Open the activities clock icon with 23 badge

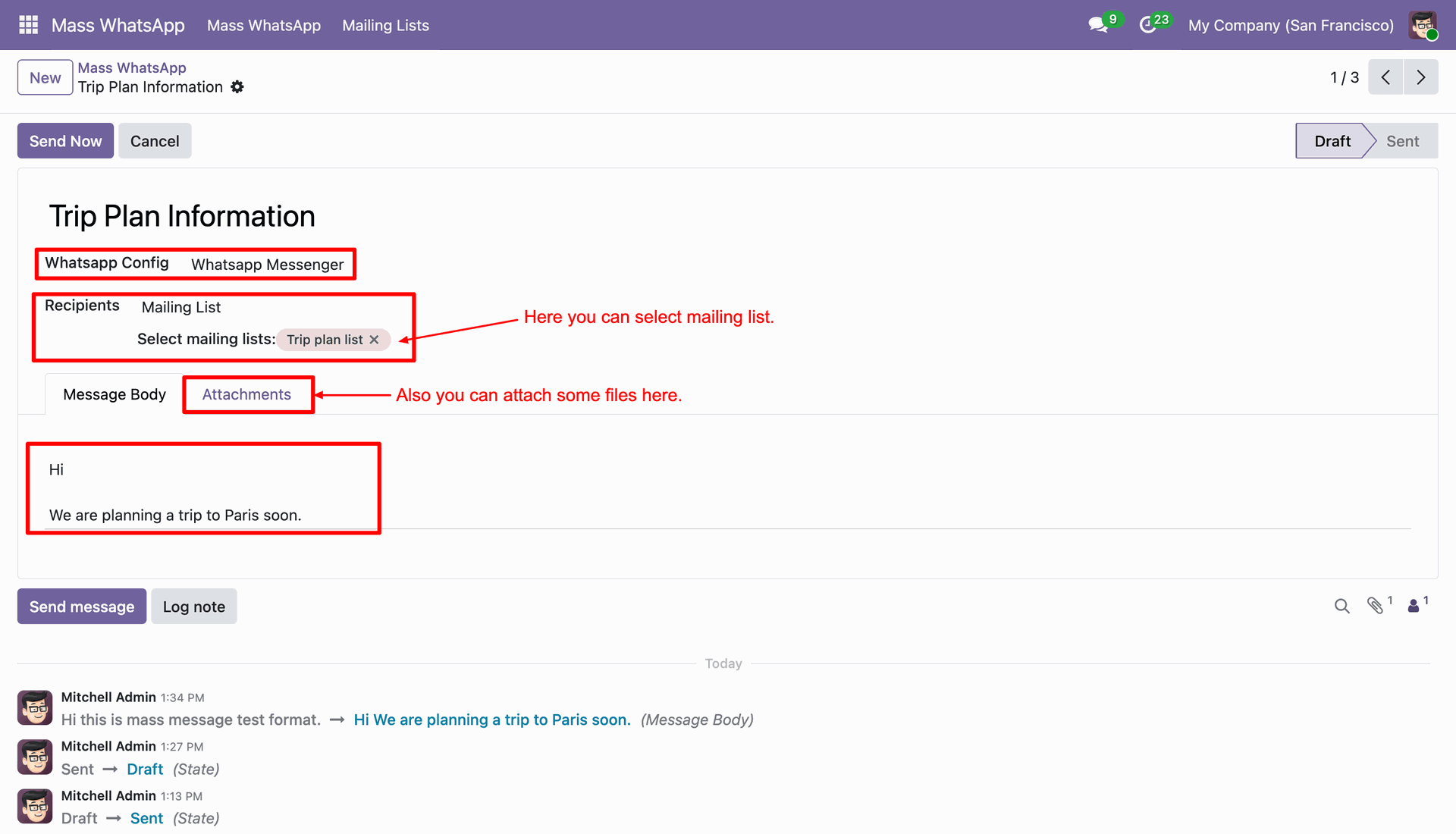[1147, 25]
